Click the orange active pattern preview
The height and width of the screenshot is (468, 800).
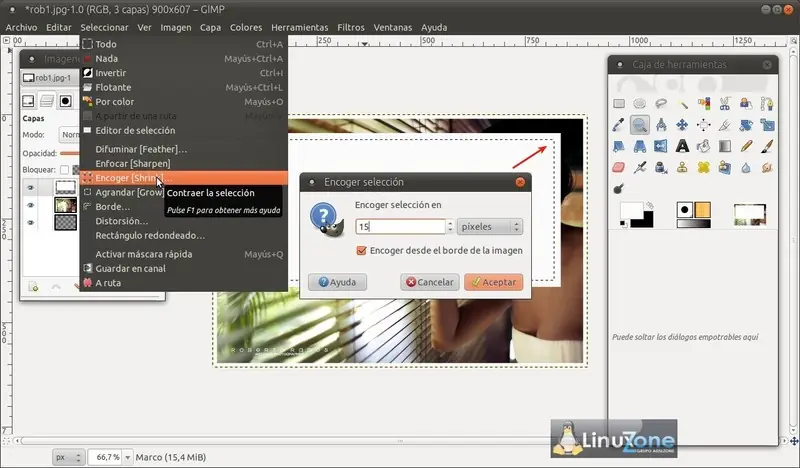[703, 210]
